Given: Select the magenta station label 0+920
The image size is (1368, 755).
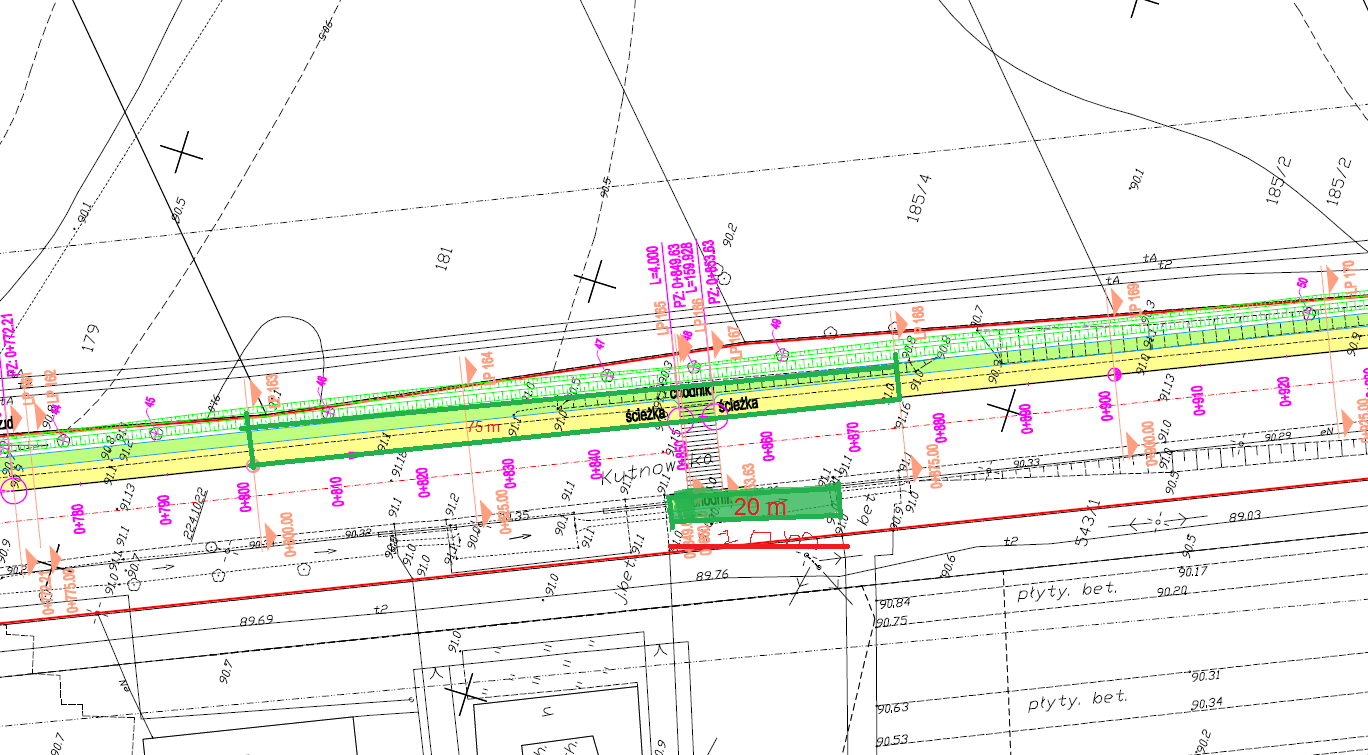Looking at the screenshot, I should click(x=1284, y=390).
